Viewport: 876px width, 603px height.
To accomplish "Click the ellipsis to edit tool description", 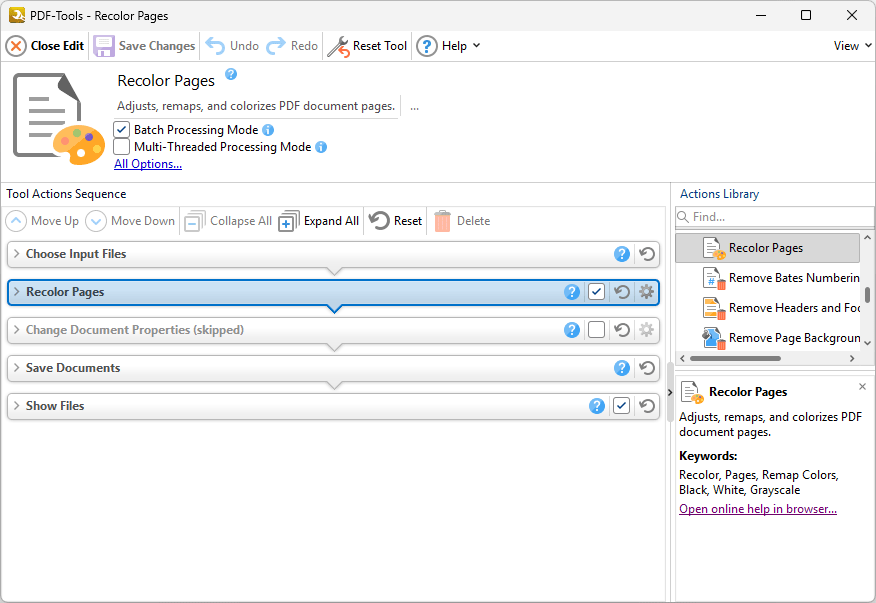I will pos(414,107).
